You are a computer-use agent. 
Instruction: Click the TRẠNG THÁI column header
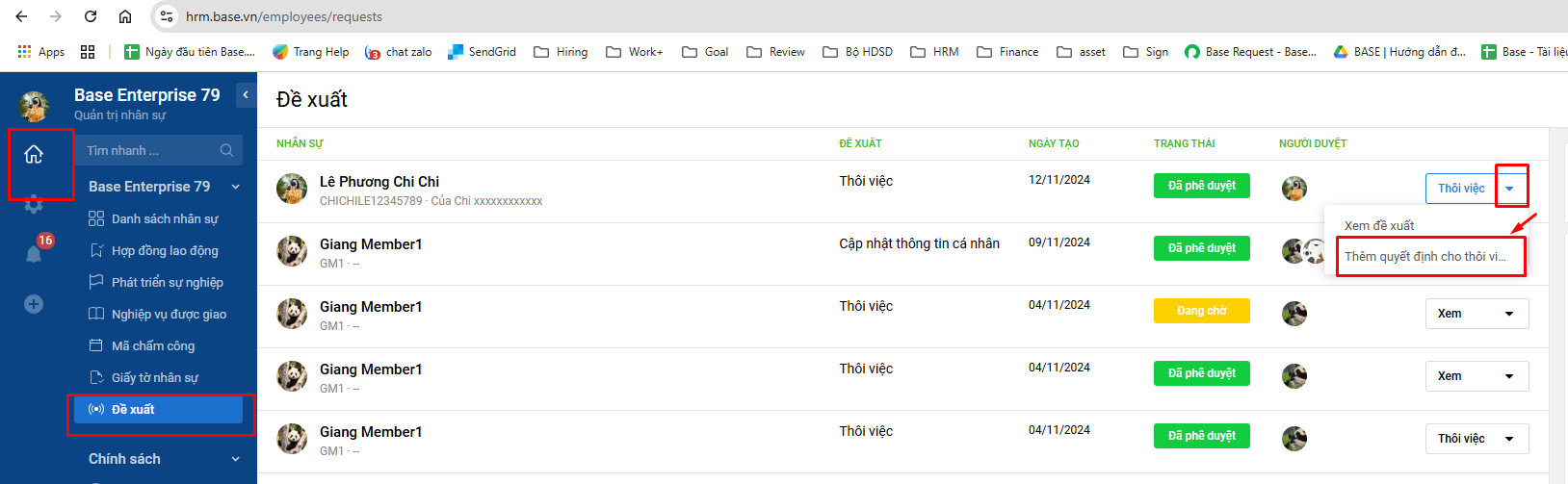tap(1185, 143)
